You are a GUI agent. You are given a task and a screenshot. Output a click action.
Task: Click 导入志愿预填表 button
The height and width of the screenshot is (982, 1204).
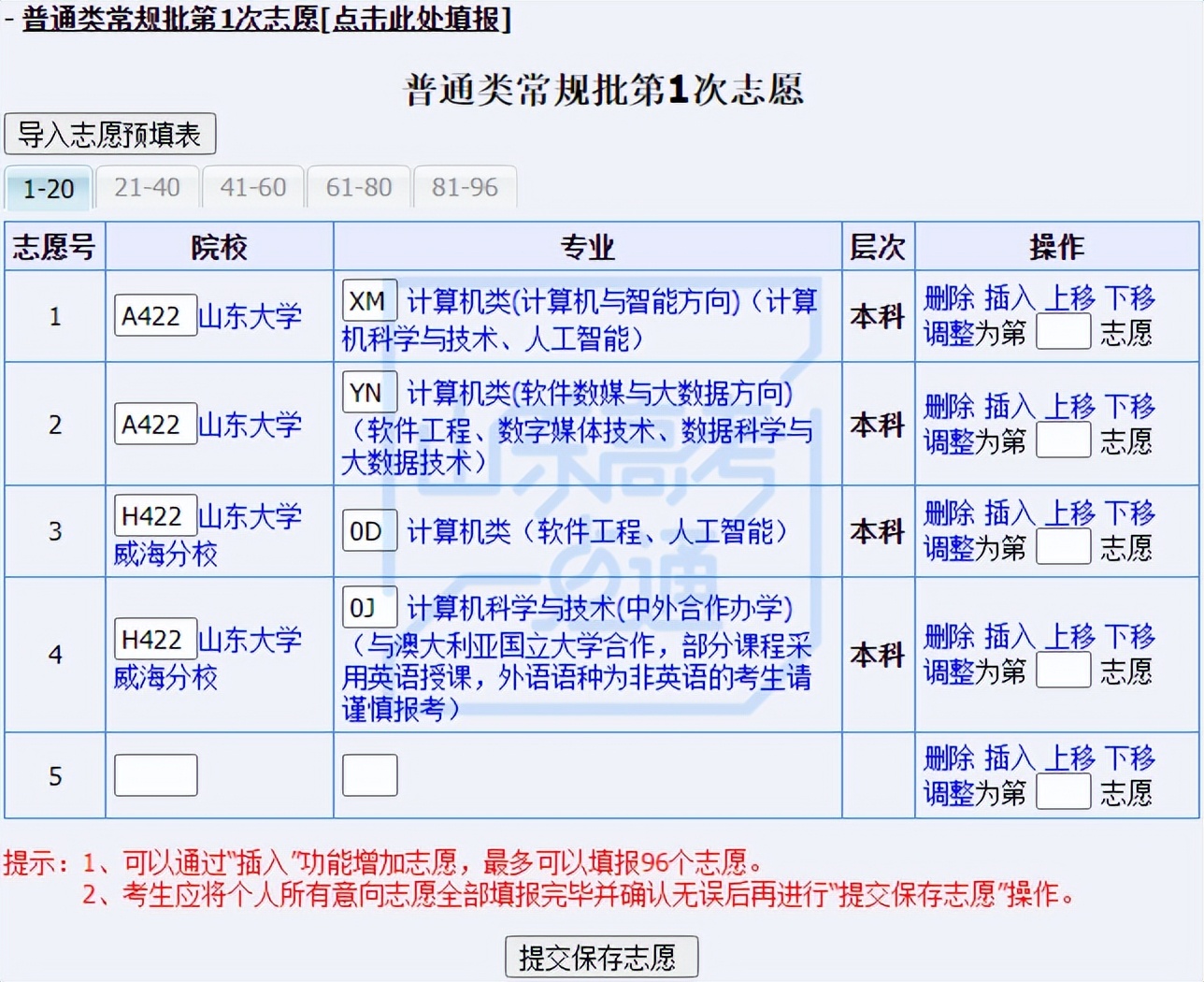pos(109,135)
